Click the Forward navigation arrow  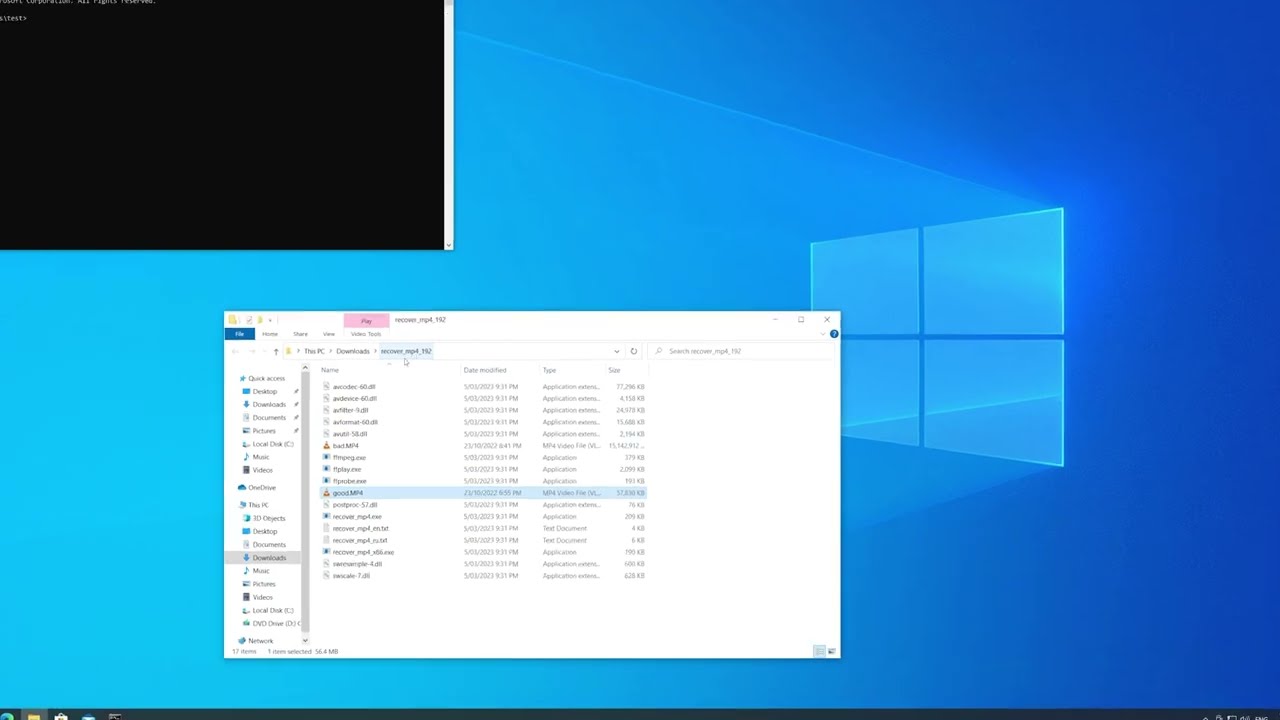click(250, 351)
